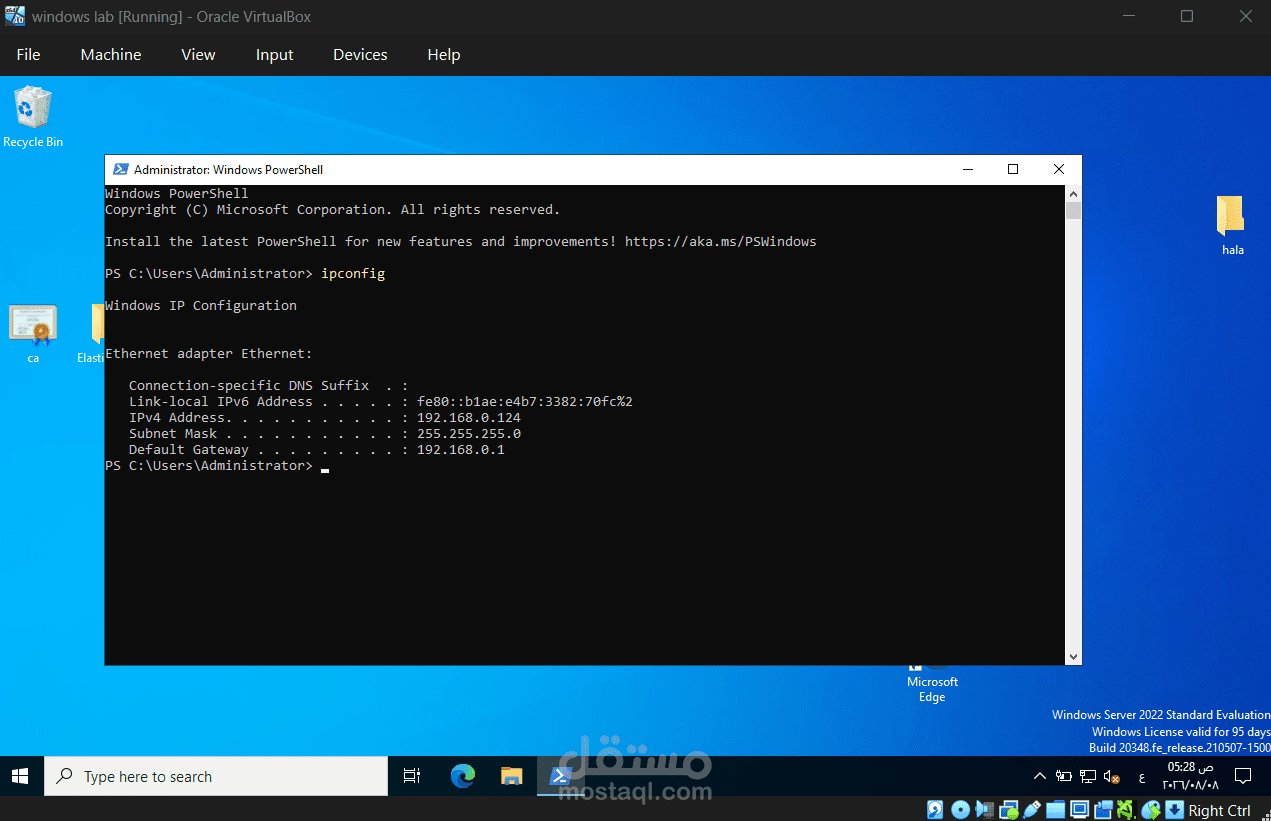Open the View menu

click(198, 55)
